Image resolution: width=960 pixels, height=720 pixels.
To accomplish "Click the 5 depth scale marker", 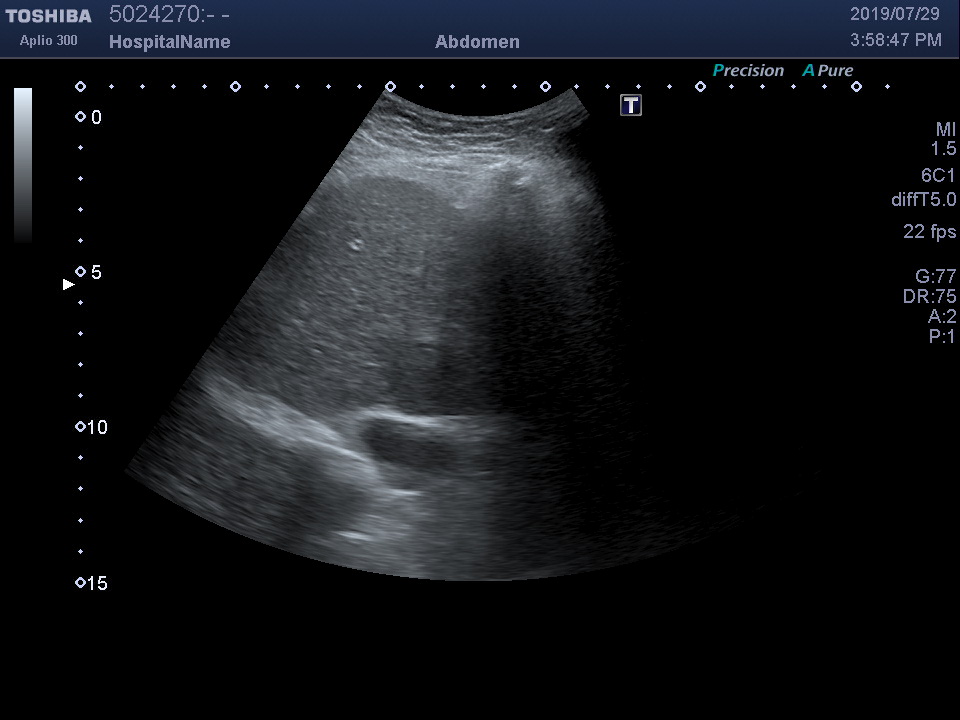I will click(89, 272).
